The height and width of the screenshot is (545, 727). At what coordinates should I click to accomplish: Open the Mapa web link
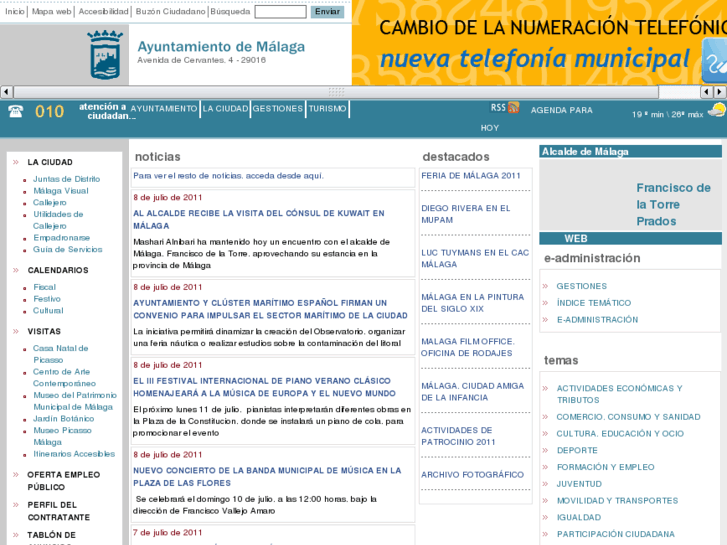tap(51, 12)
